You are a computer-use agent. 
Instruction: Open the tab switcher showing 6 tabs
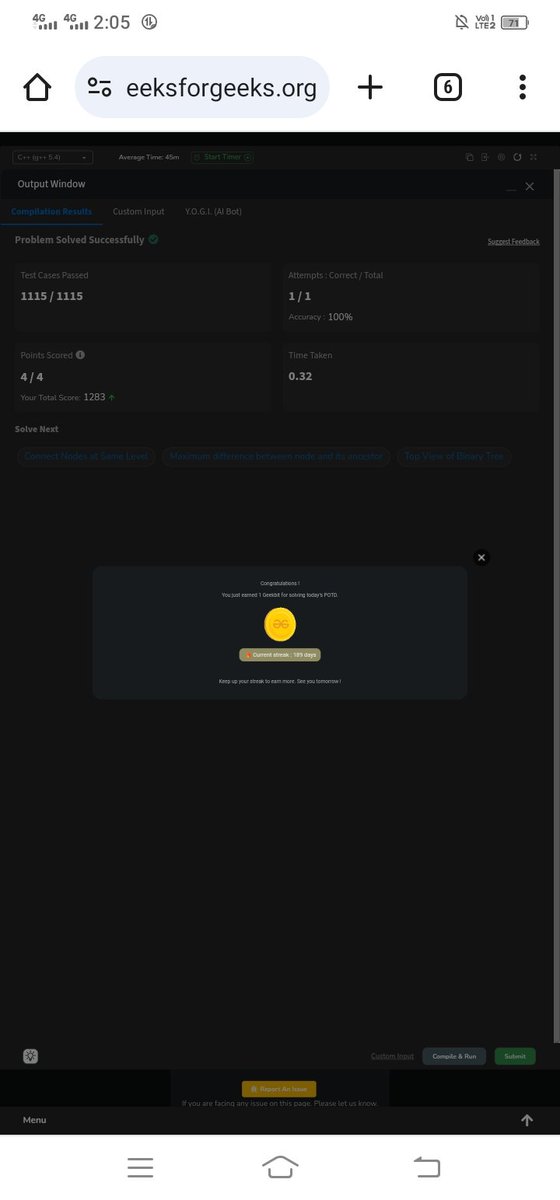pos(447,88)
